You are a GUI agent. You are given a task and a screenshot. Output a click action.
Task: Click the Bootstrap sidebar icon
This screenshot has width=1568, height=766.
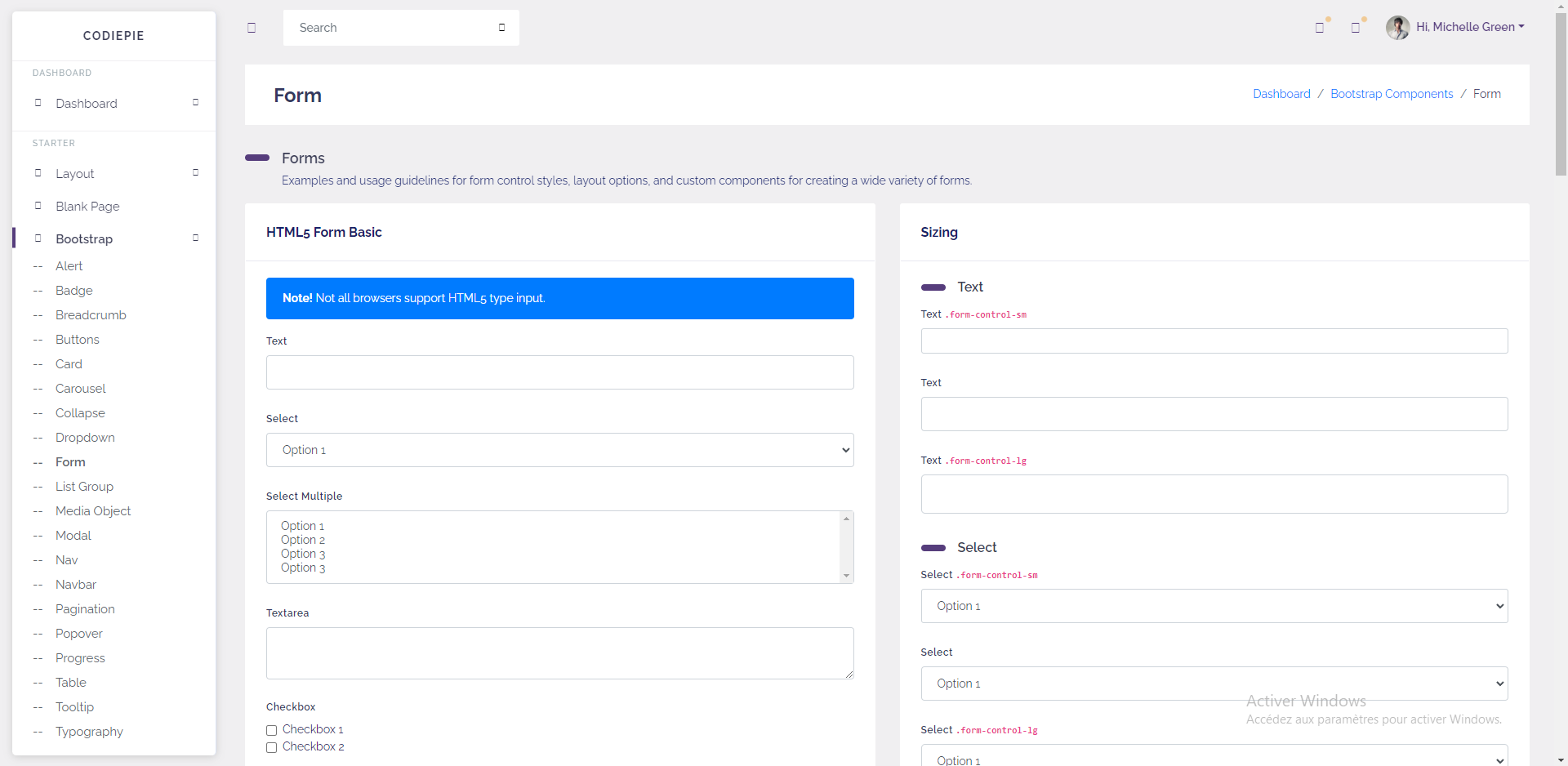click(x=38, y=238)
